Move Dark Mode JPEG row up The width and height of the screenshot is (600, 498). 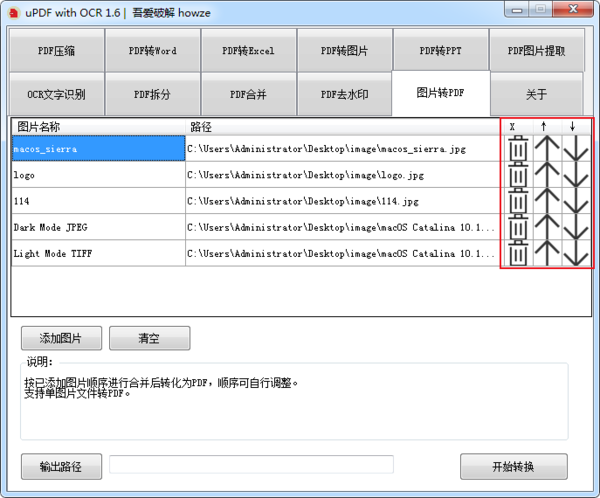click(547, 227)
